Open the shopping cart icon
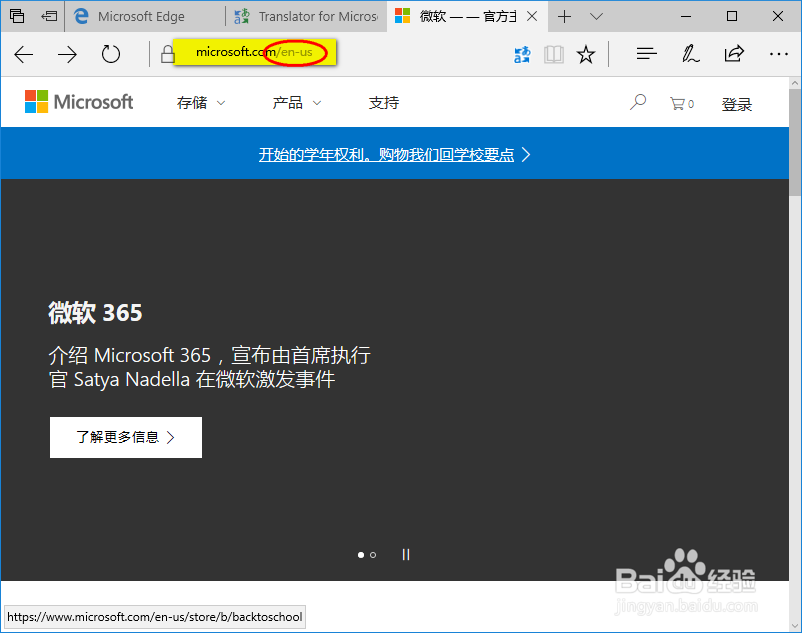Image resolution: width=802 pixels, height=633 pixels. click(682, 104)
